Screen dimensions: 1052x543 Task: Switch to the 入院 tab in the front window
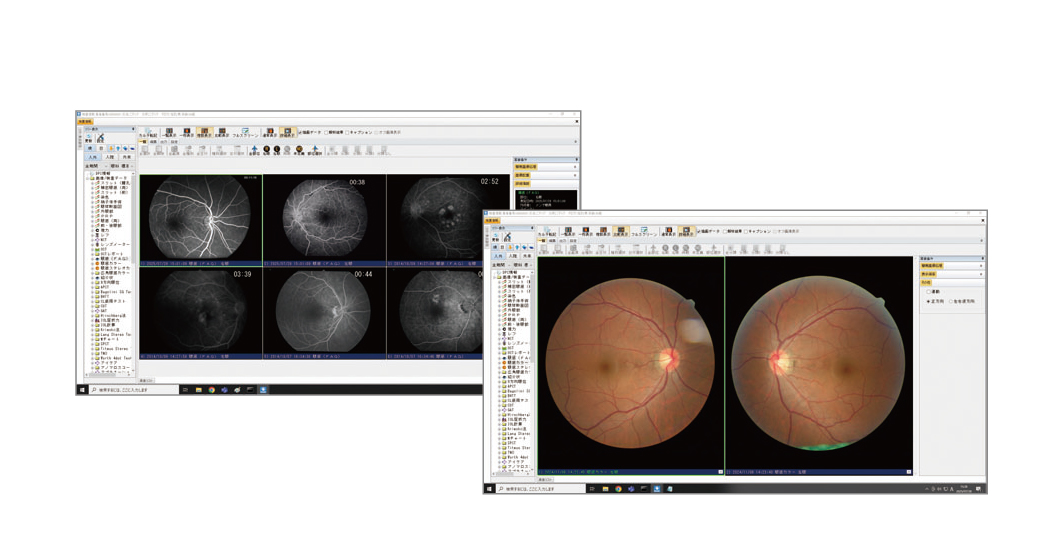(x=512, y=256)
